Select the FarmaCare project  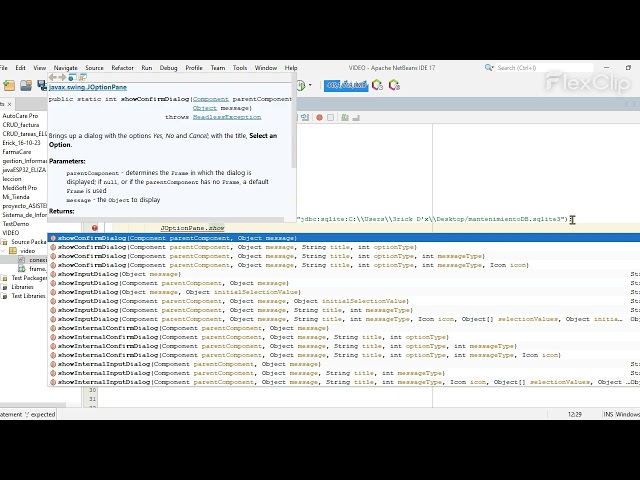(x=17, y=152)
